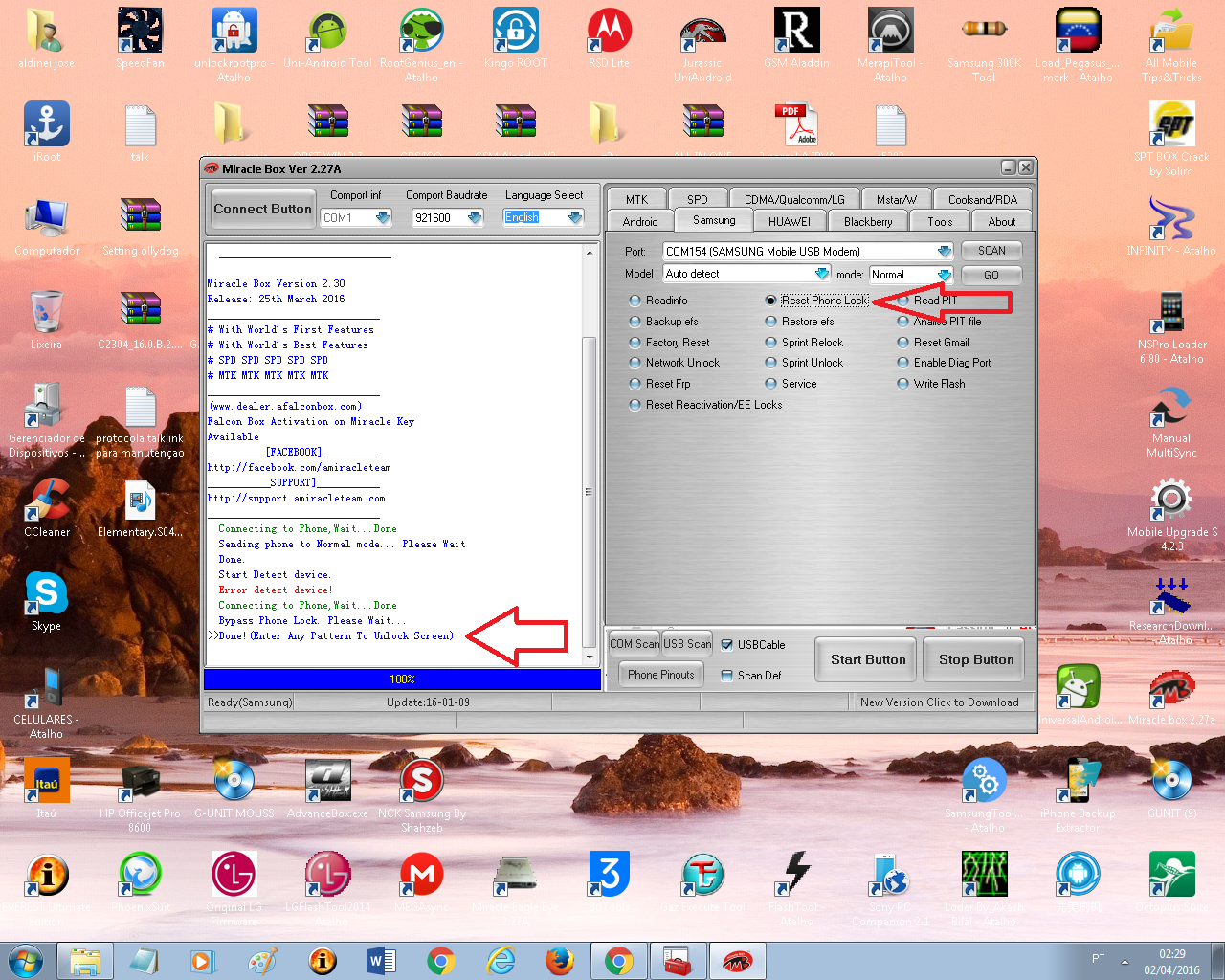
Task: Open the Computador desktop icon
Action: [46, 226]
